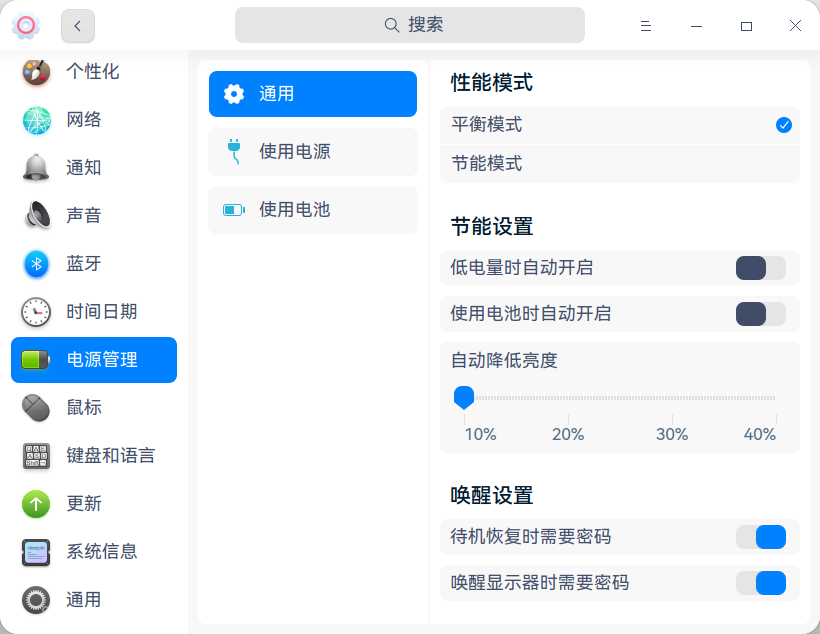Open the Update (更新) green arrow icon
Image resolution: width=820 pixels, height=634 pixels.
37,504
